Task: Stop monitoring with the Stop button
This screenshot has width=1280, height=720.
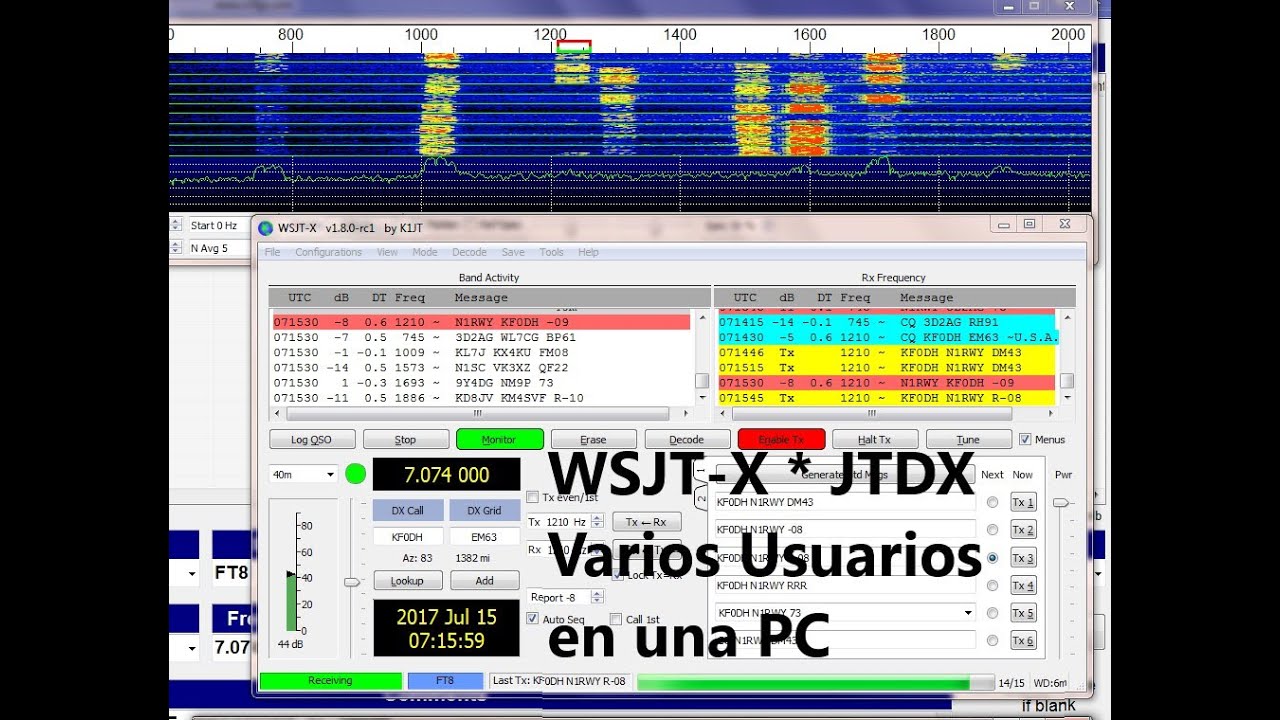Action: point(405,439)
